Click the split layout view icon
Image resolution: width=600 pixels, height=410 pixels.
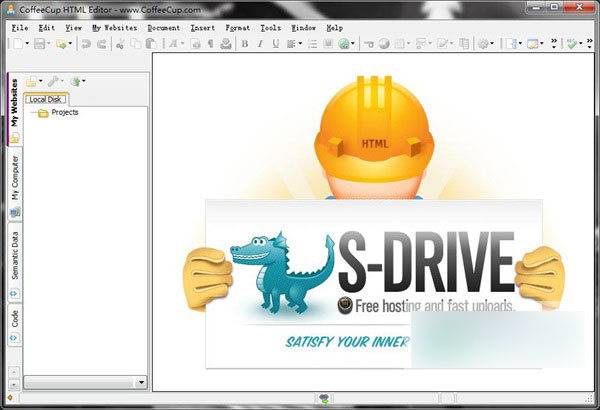512,44
